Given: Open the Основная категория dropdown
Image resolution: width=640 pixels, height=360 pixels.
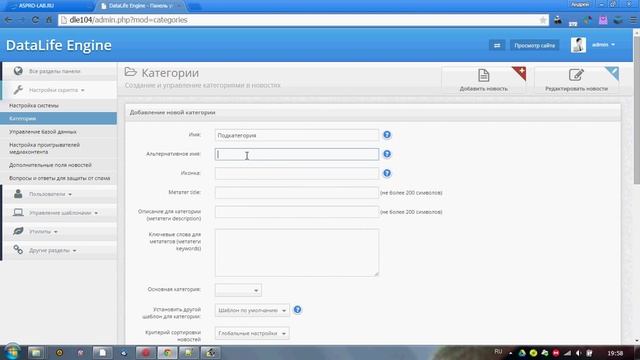Looking at the screenshot, I should pos(238,290).
